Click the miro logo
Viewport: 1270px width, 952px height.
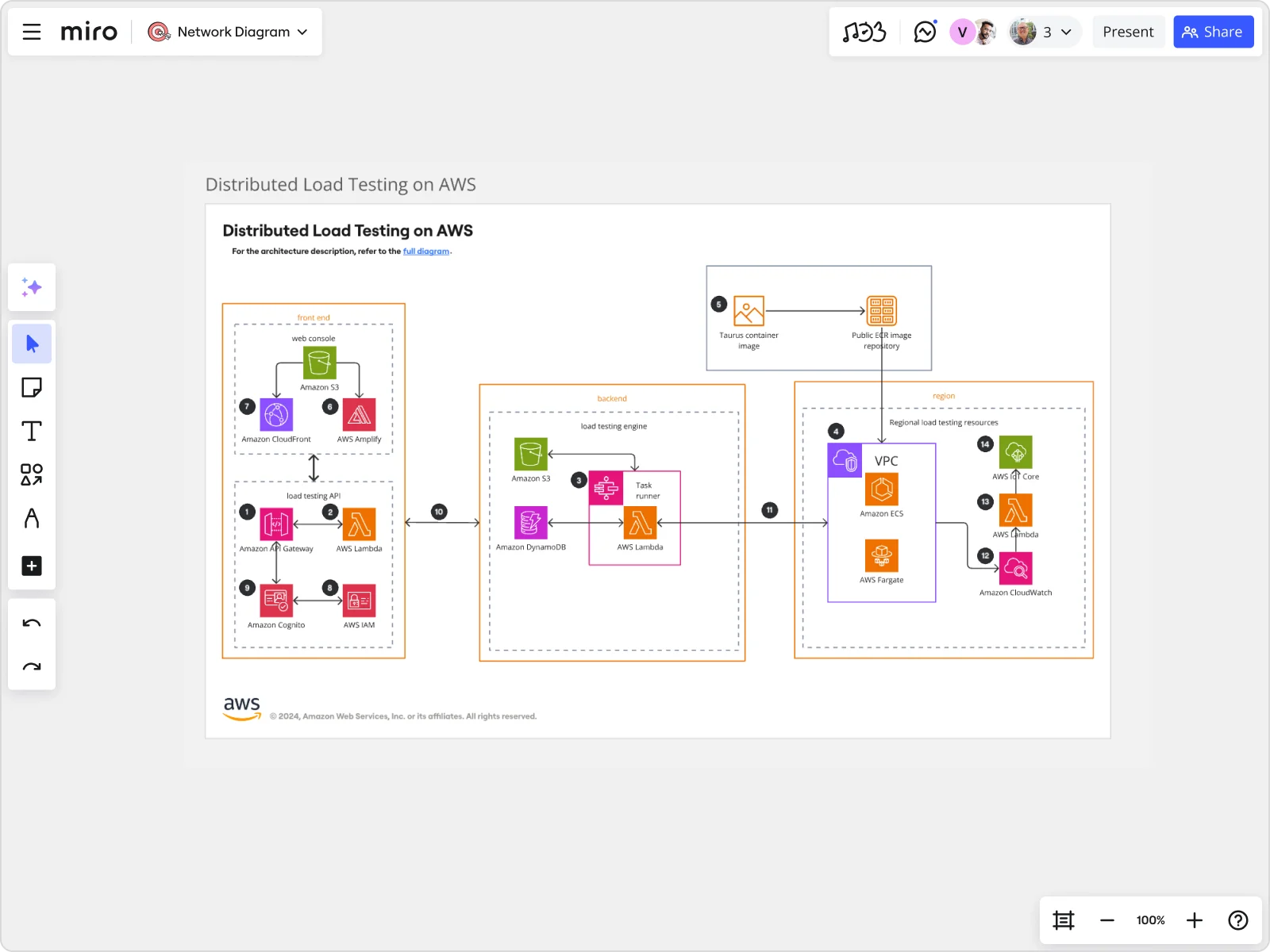coord(89,32)
